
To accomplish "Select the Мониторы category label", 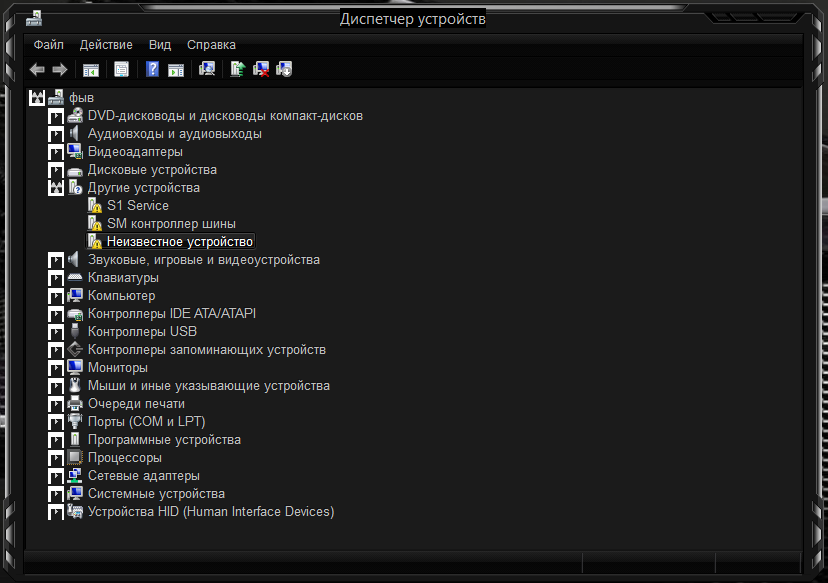I will pyautogui.click(x=118, y=368).
